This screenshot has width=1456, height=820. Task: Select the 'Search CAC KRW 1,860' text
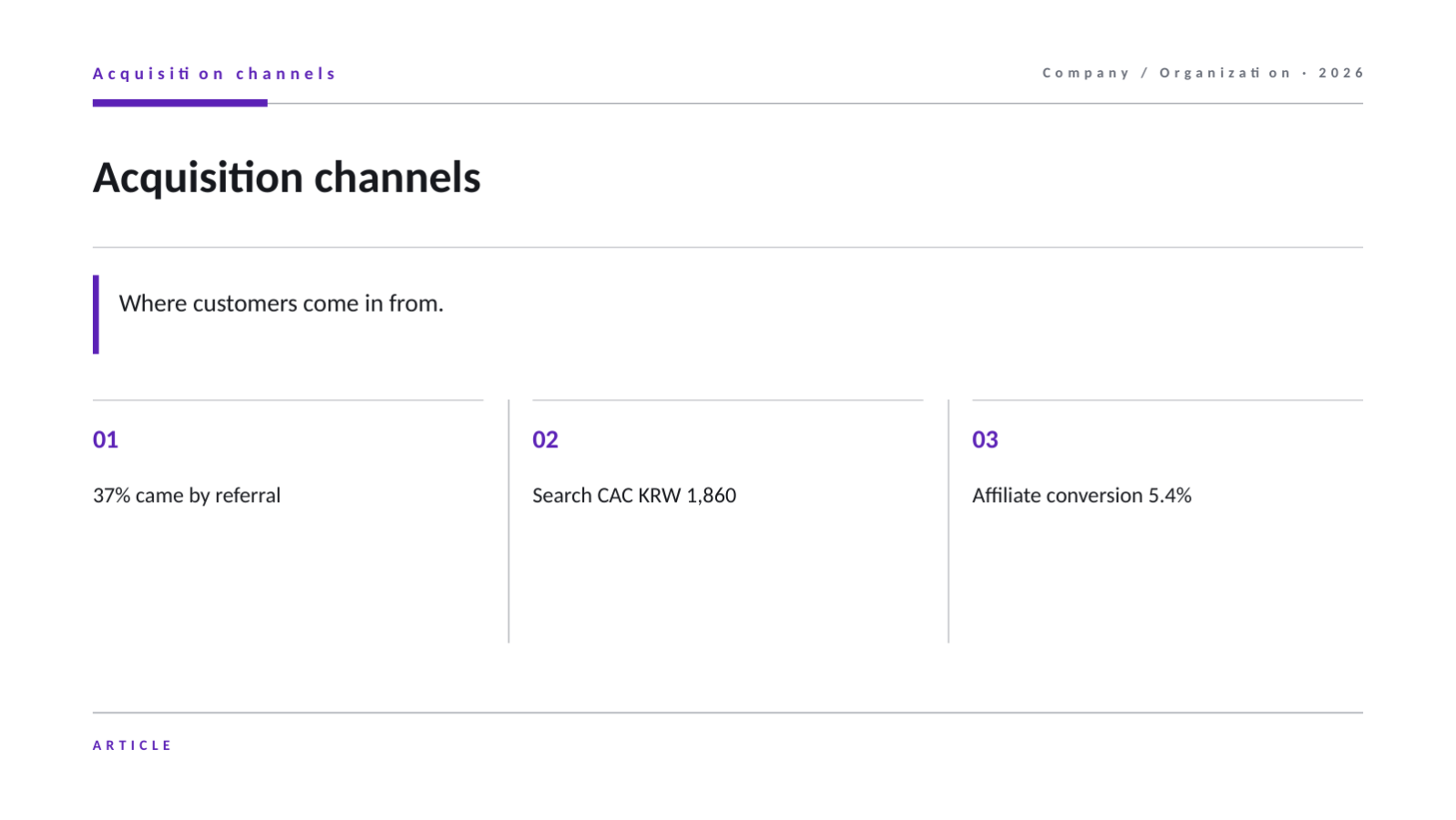(x=634, y=496)
